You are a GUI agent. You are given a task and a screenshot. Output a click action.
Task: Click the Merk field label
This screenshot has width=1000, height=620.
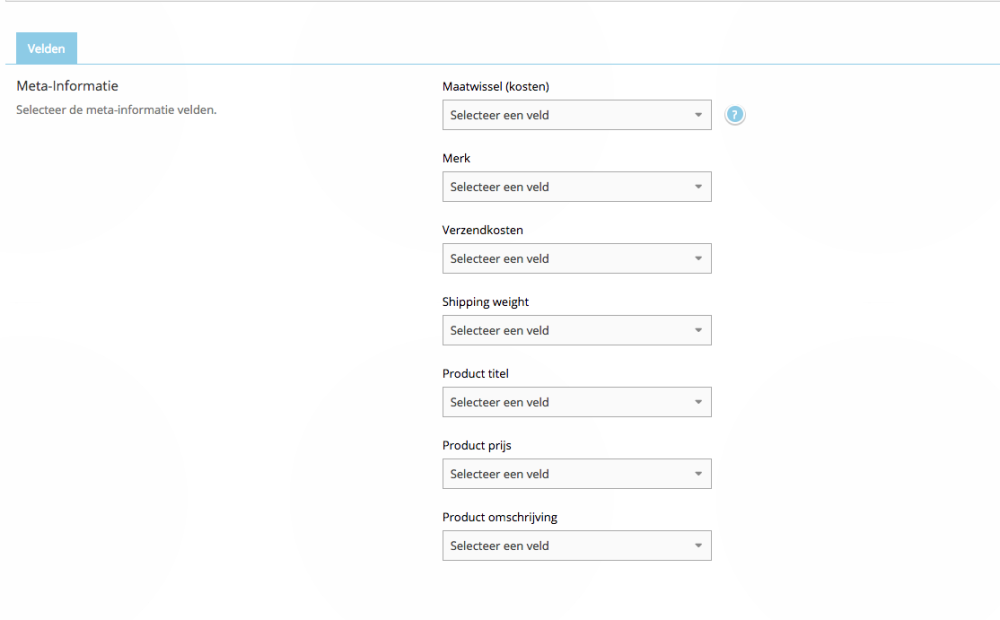coord(456,159)
